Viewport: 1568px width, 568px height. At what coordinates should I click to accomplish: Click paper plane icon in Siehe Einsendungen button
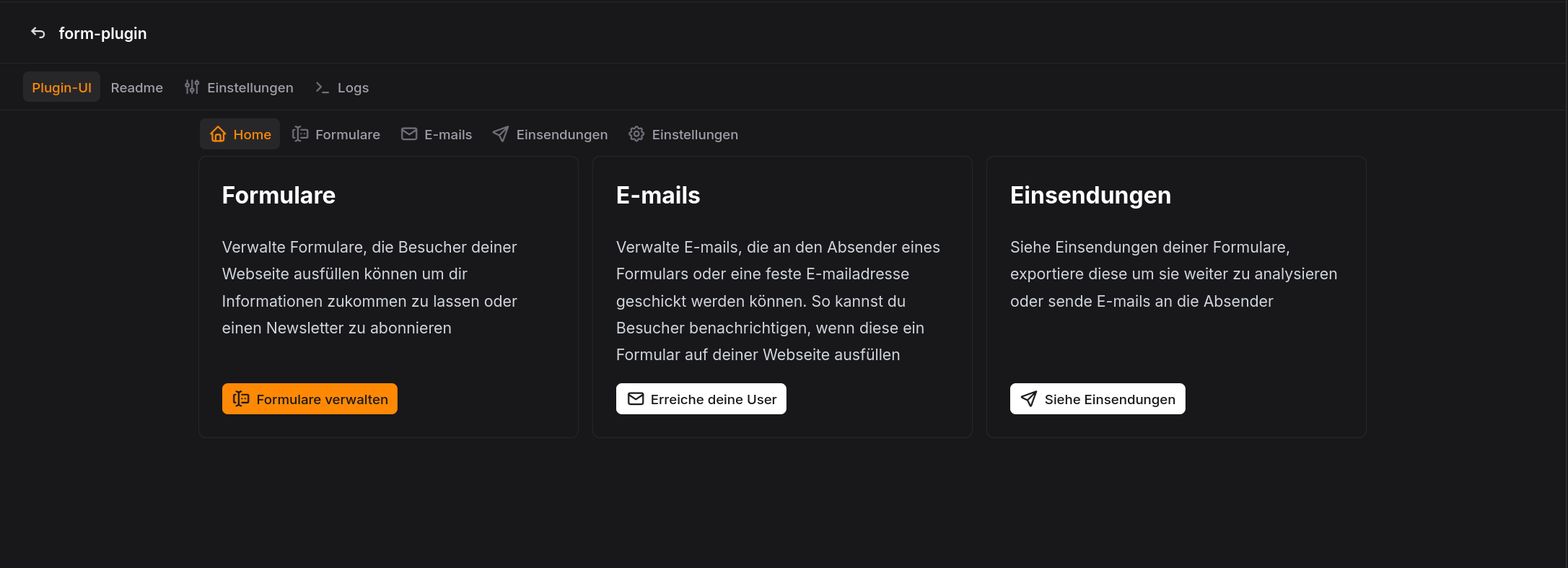(x=1029, y=399)
